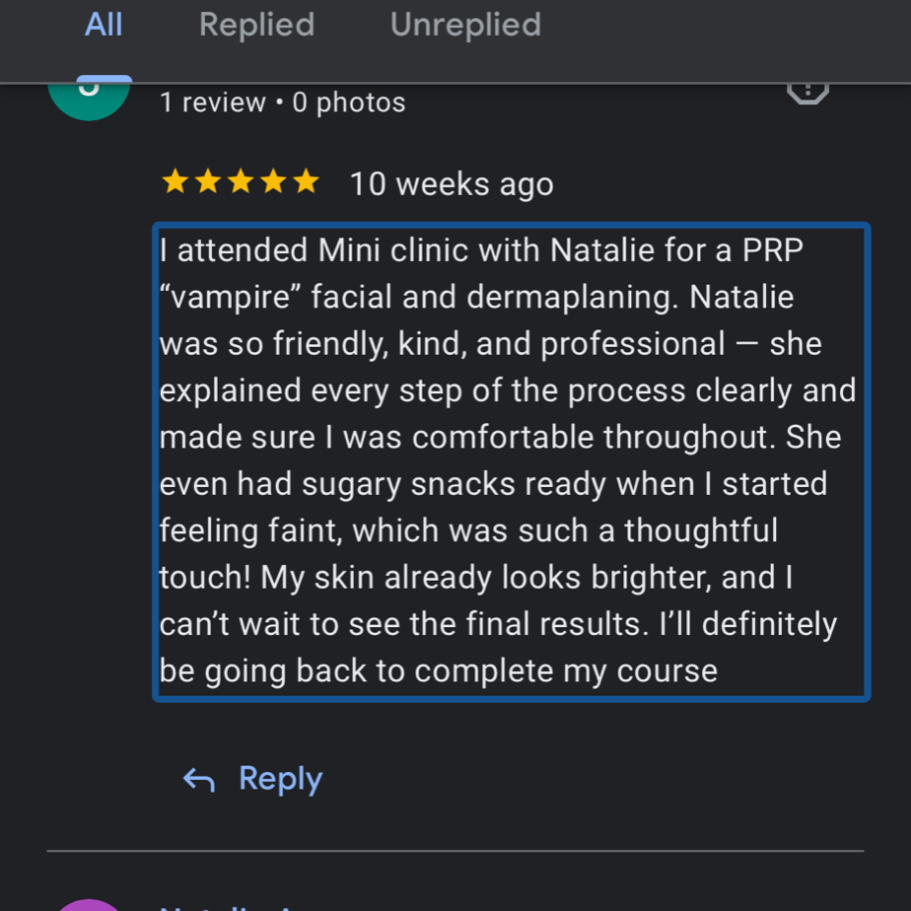Show the Unreplied reviews tab

[465, 25]
